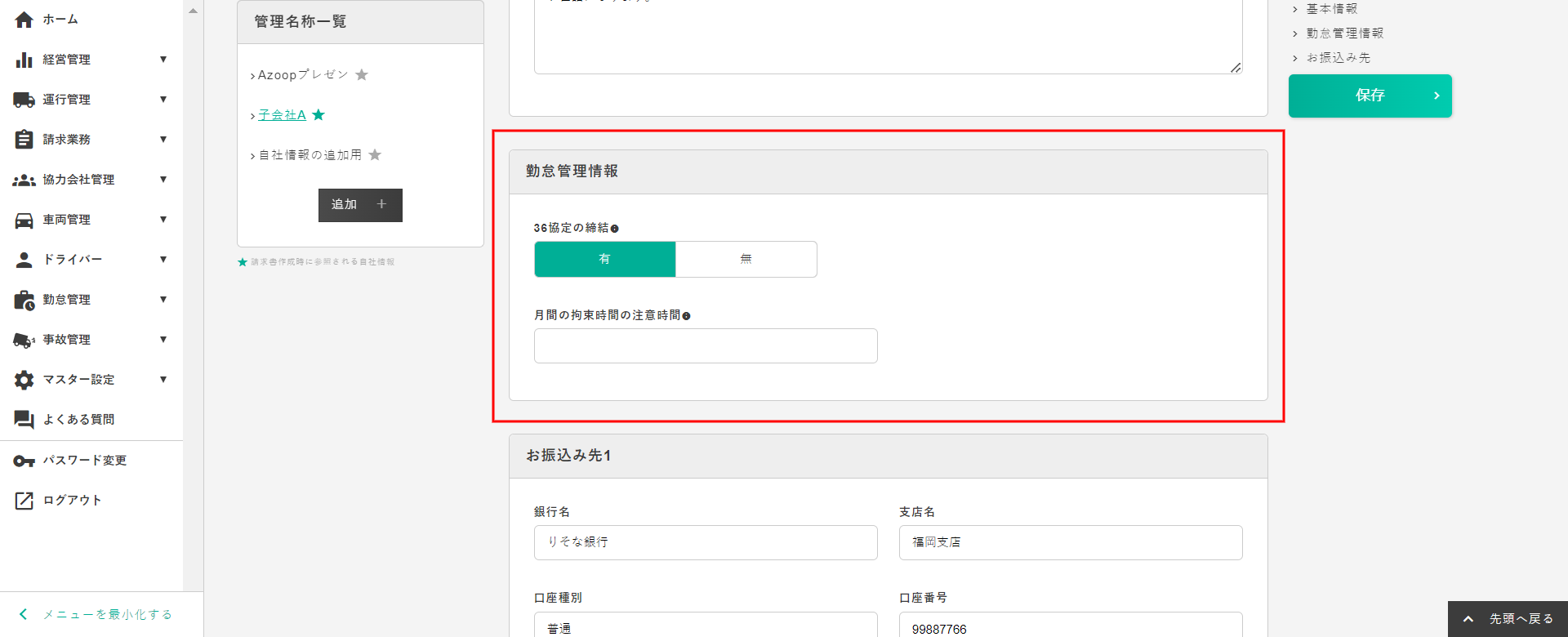The height and width of the screenshot is (637, 1568).
Task: Select ログアウト in the sidebar
Action: pyautogui.click(x=72, y=501)
